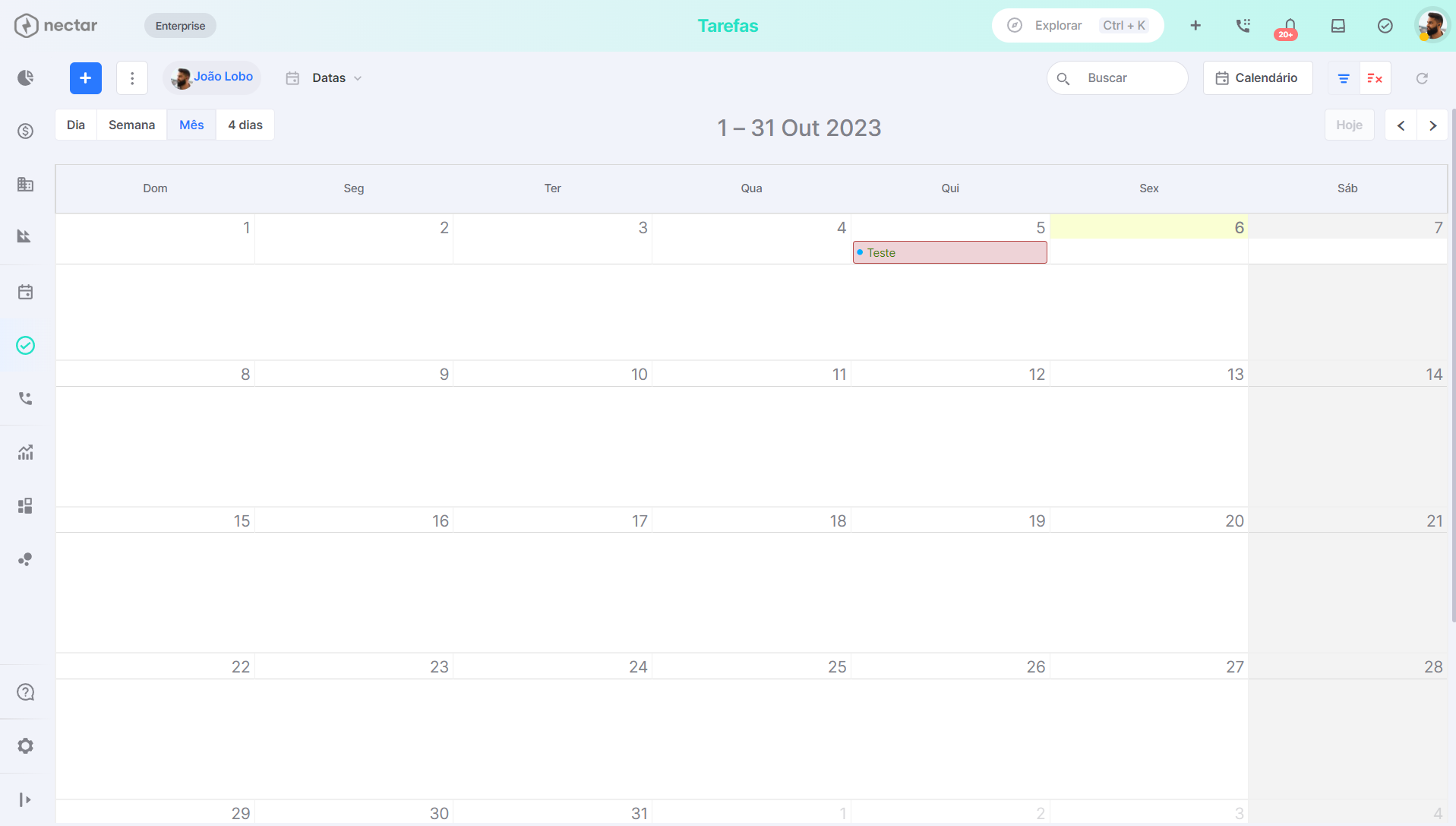Switch to the Semana view tab
Screen dimensions: 1456x826
click(131, 125)
